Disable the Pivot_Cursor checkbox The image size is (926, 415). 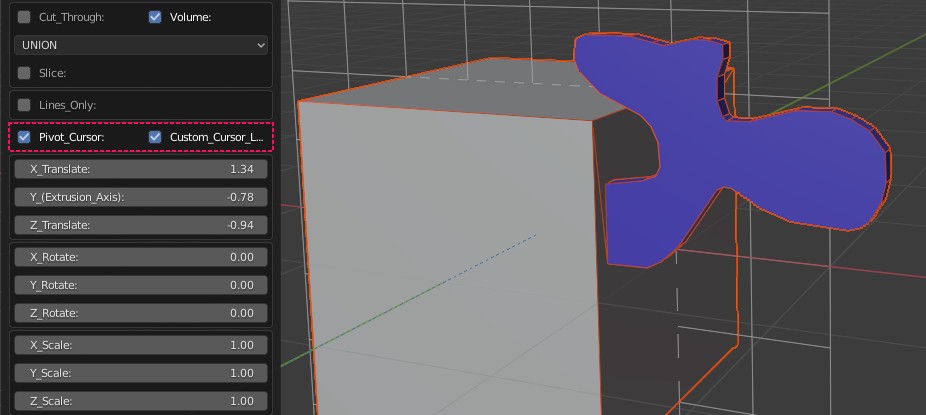point(25,137)
